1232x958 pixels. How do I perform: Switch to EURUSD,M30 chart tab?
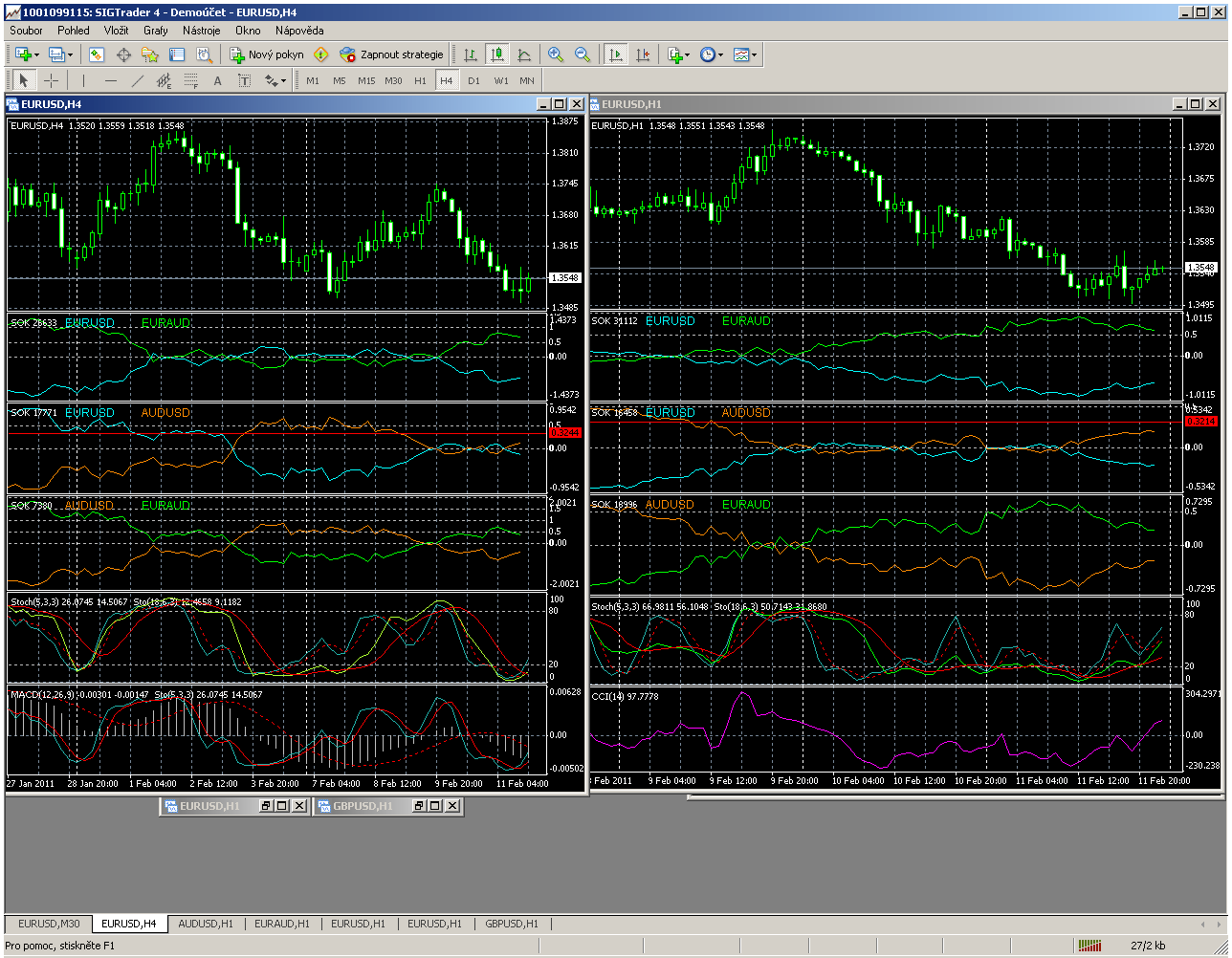[x=50, y=924]
